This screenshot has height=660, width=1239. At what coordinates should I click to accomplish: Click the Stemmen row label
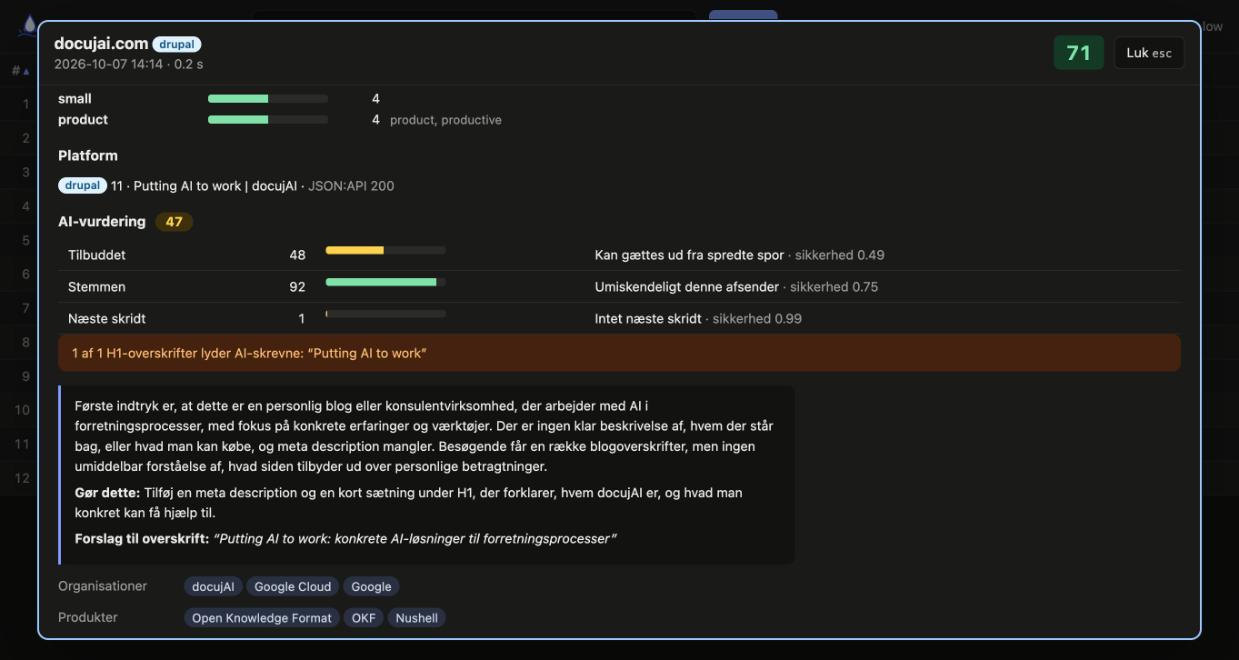coord(97,287)
